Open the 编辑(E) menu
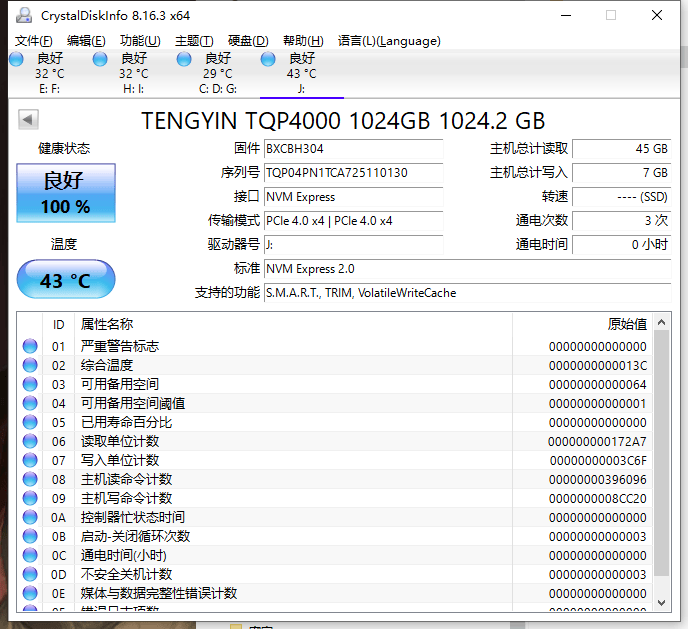The height and width of the screenshot is (629, 688). click(86, 41)
